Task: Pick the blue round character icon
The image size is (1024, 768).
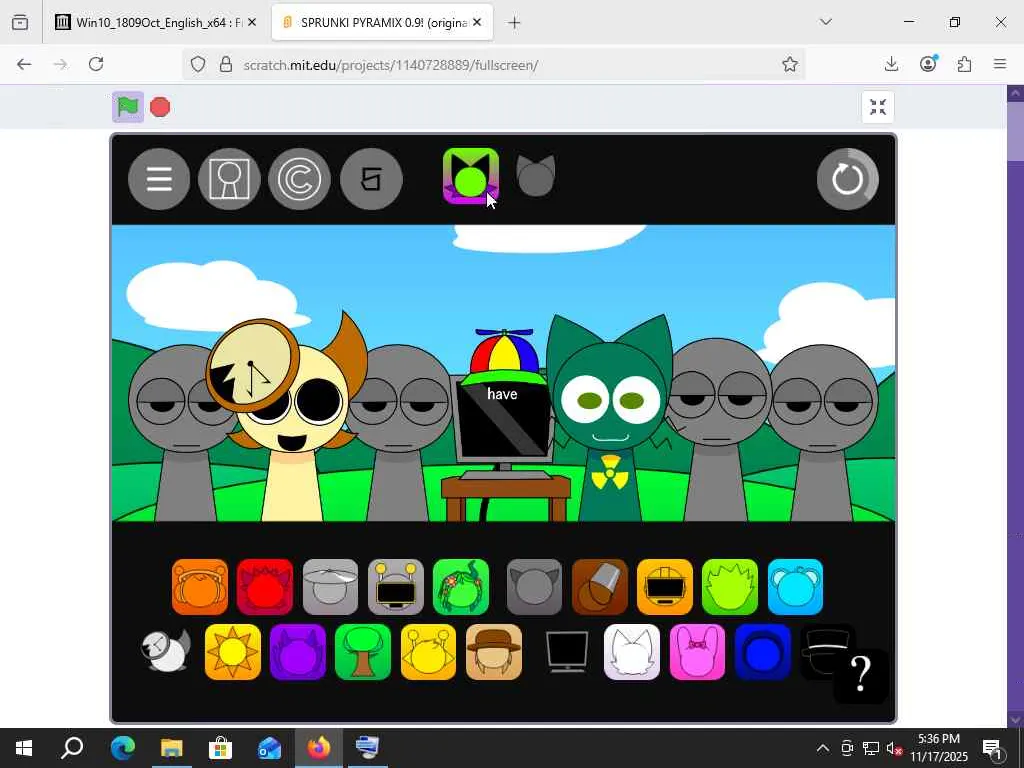Action: 763,652
